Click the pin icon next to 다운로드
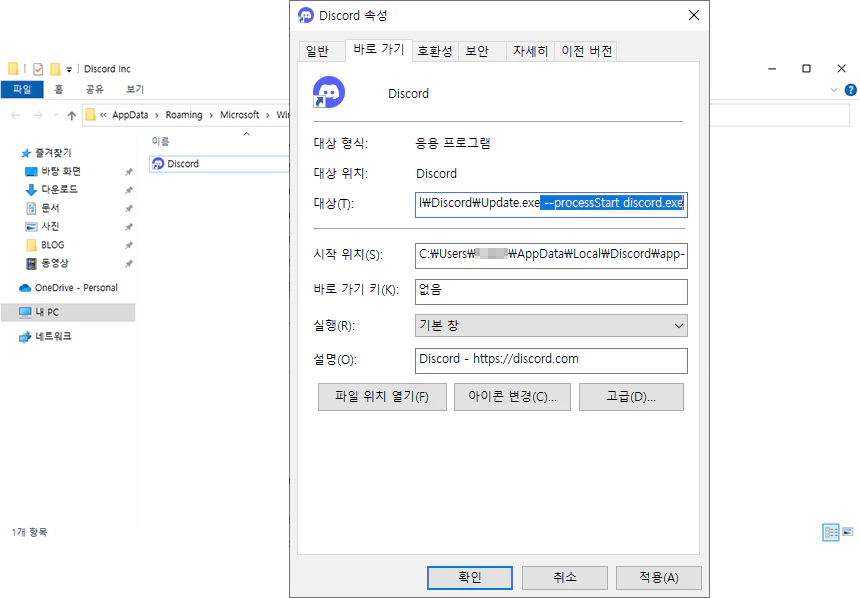The width and height of the screenshot is (860, 598). 129,190
